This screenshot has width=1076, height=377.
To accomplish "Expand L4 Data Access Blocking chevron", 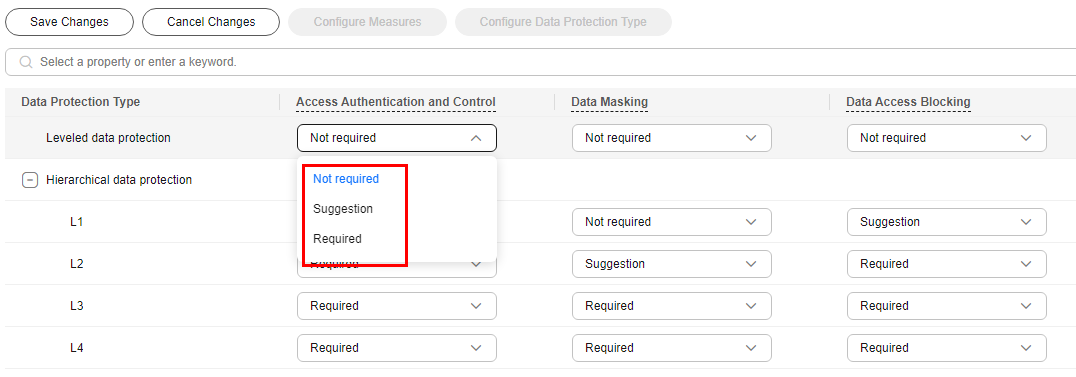I will (x=1026, y=347).
